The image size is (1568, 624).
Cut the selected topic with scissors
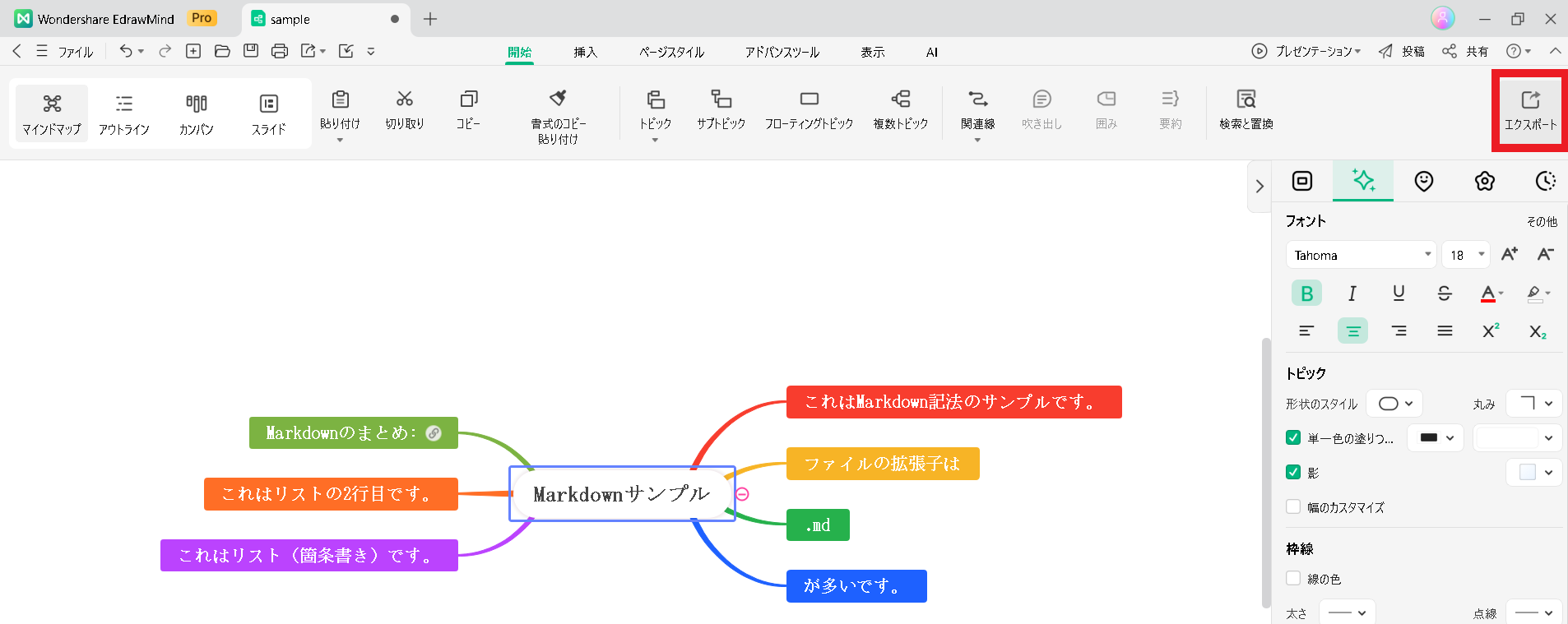[x=404, y=109]
